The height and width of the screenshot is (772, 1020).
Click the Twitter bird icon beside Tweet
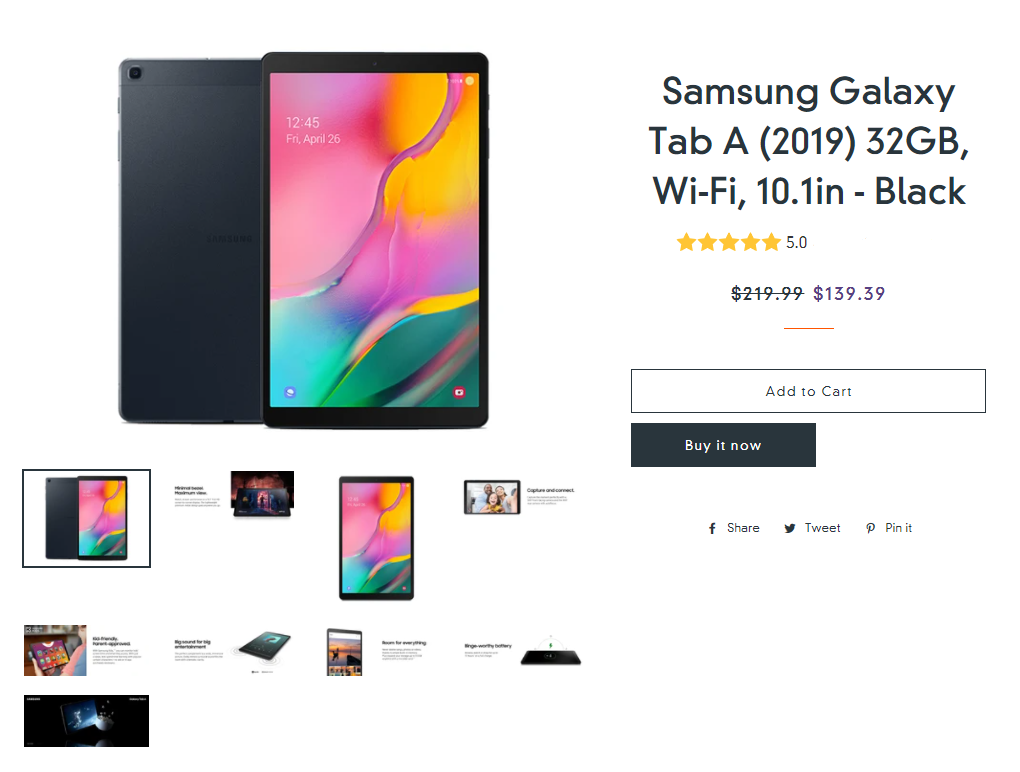[790, 529]
